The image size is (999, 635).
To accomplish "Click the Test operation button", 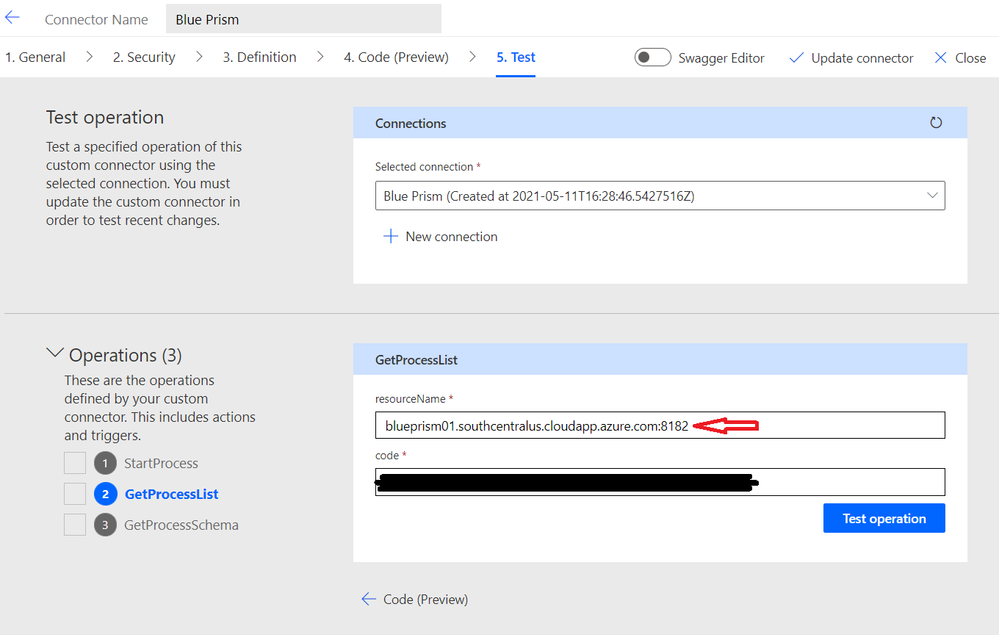I will [884, 518].
